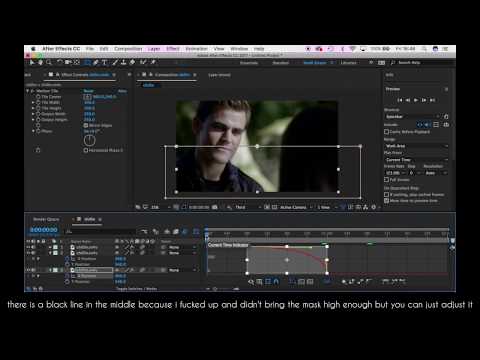Enable Full Screen checkbox in Preview
The height and width of the screenshot is (360, 480).
pos(386,180)
